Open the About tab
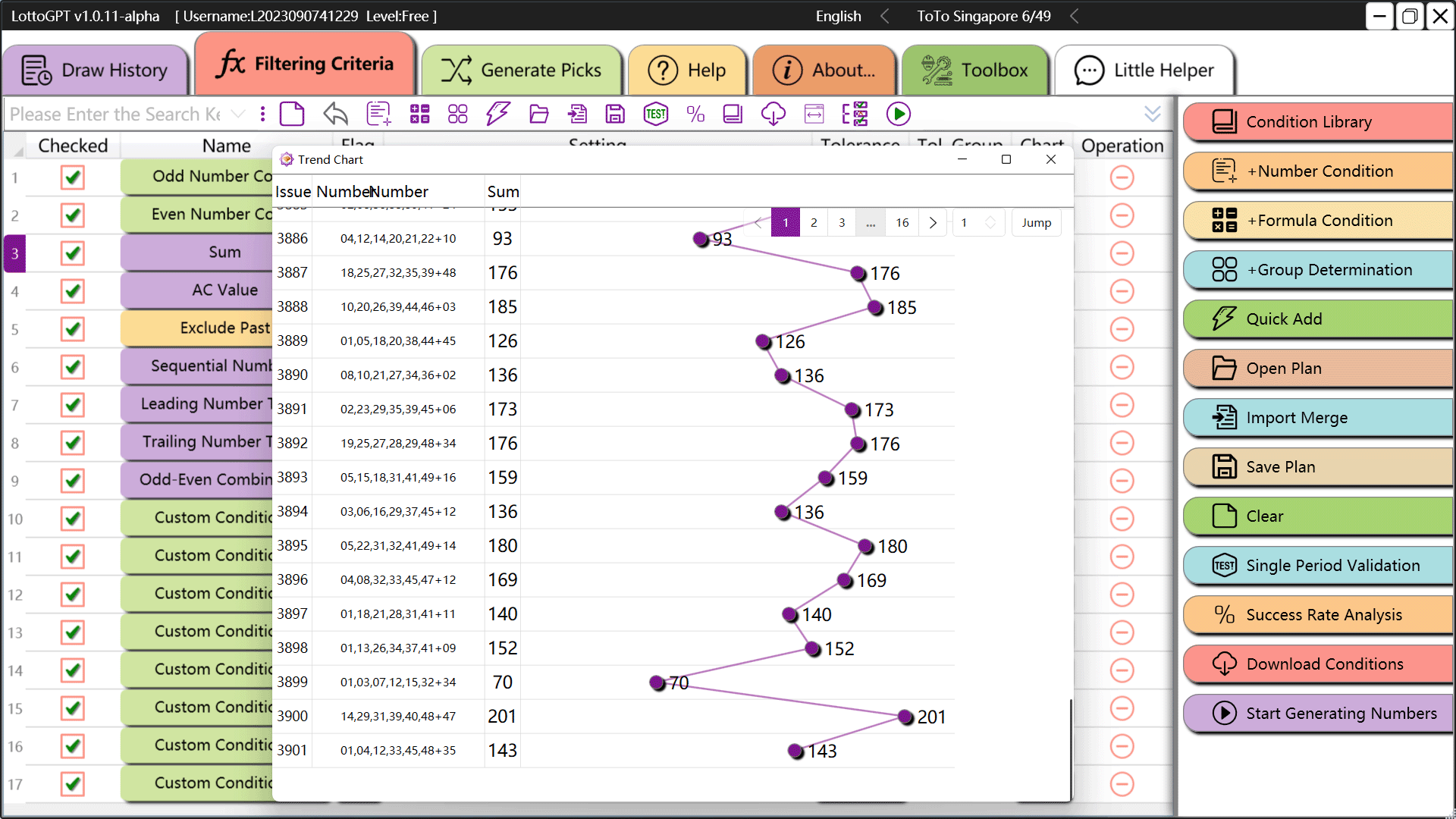 point(824,71)
